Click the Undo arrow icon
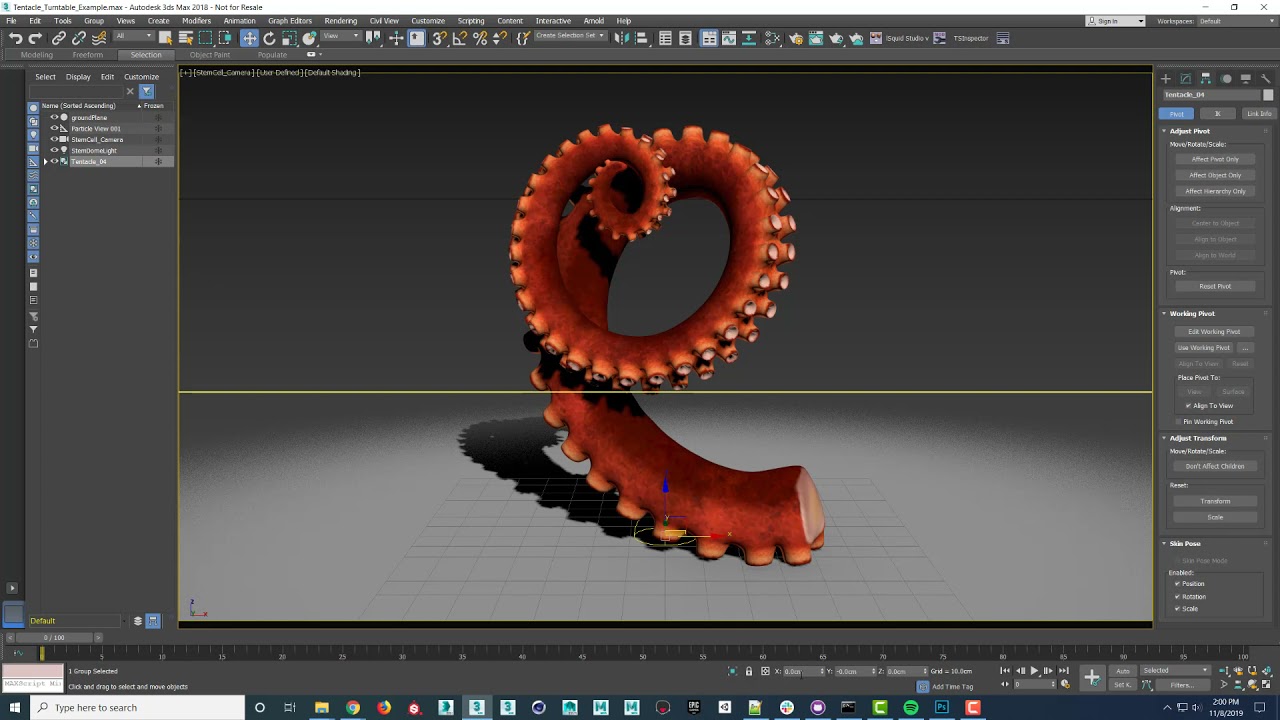 (x=15, y=38)
